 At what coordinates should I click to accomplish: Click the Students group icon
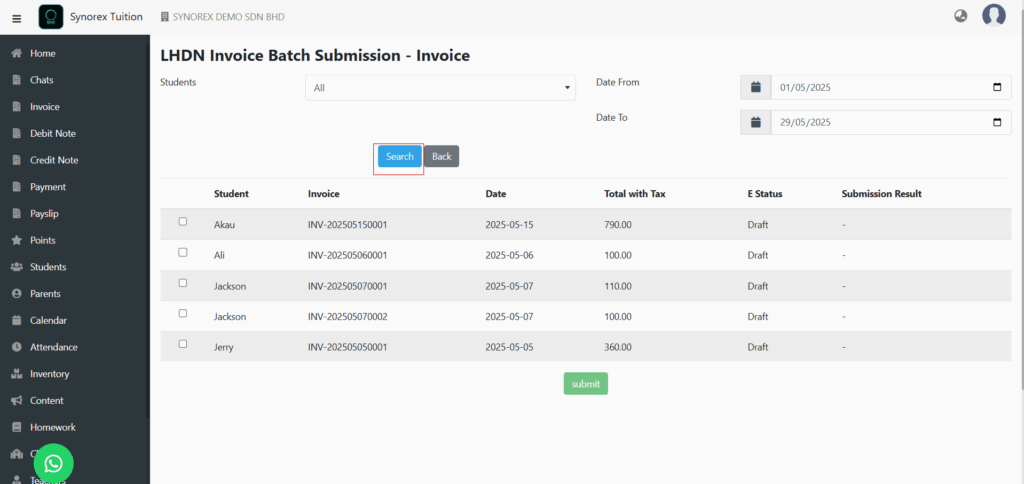17,267
